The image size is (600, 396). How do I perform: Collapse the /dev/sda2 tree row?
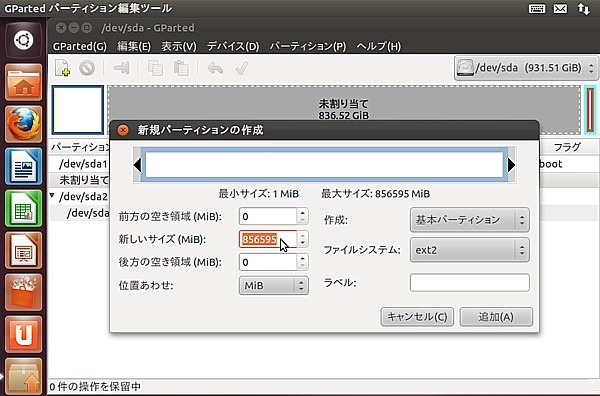pyautogui.click(x=52, y=196)
